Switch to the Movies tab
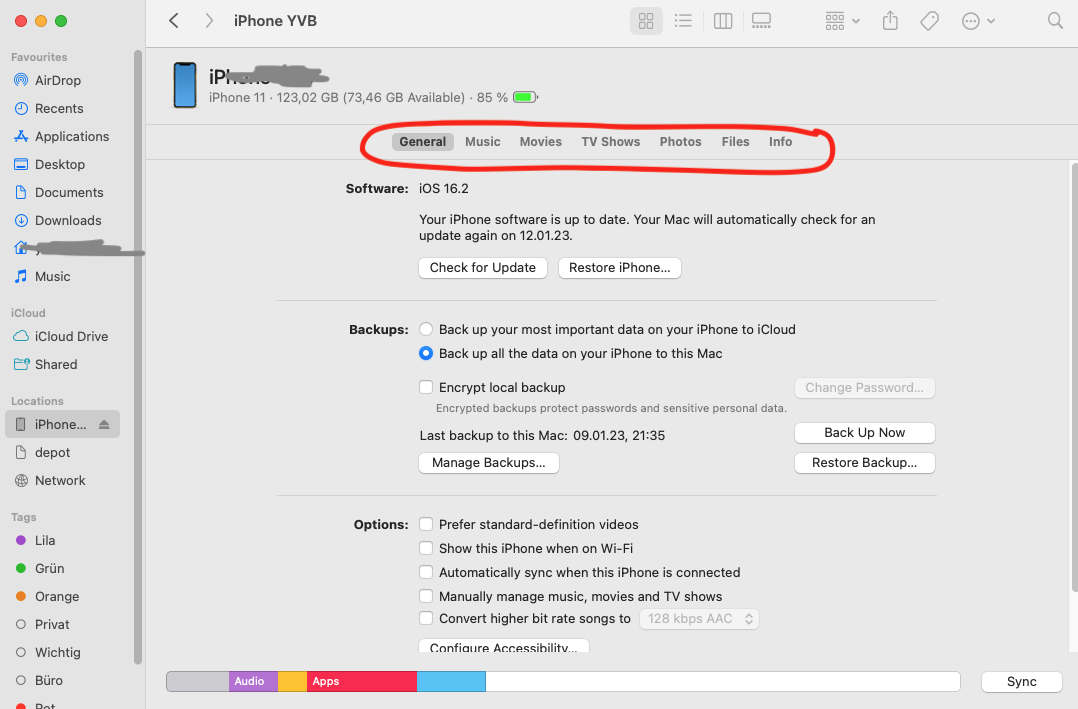 (540, 142)
